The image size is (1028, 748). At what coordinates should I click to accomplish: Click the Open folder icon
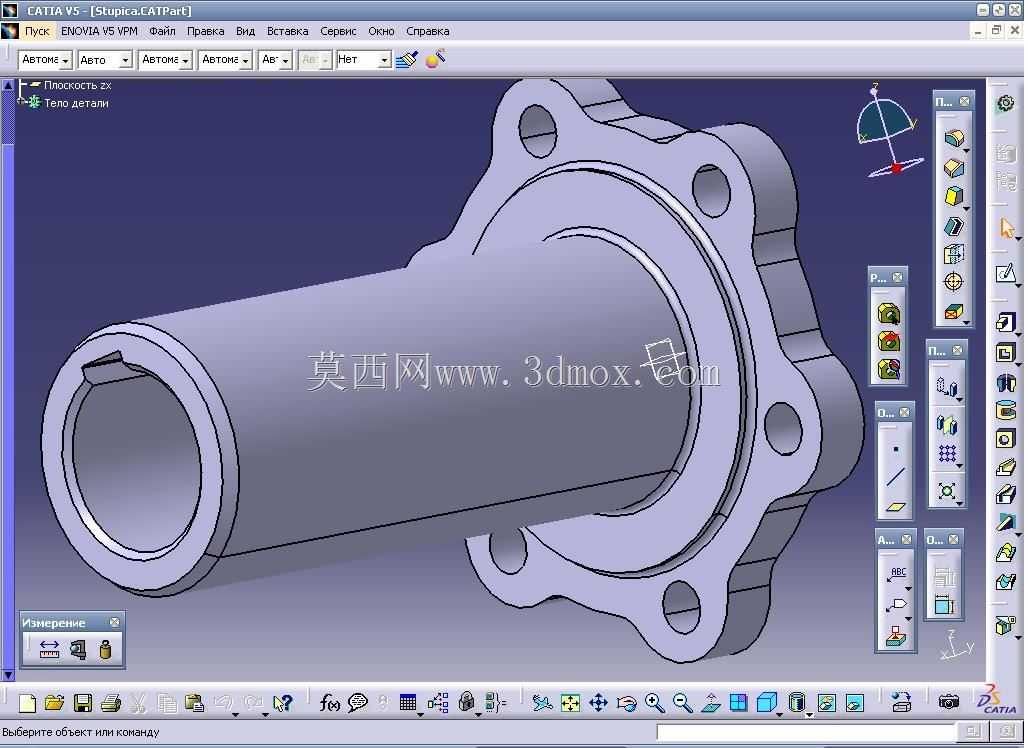54,703
